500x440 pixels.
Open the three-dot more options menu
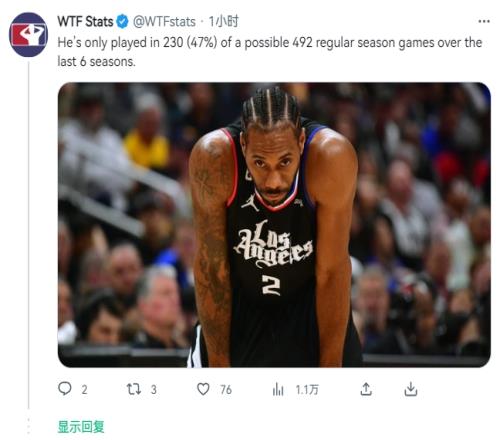coord(484,21)
